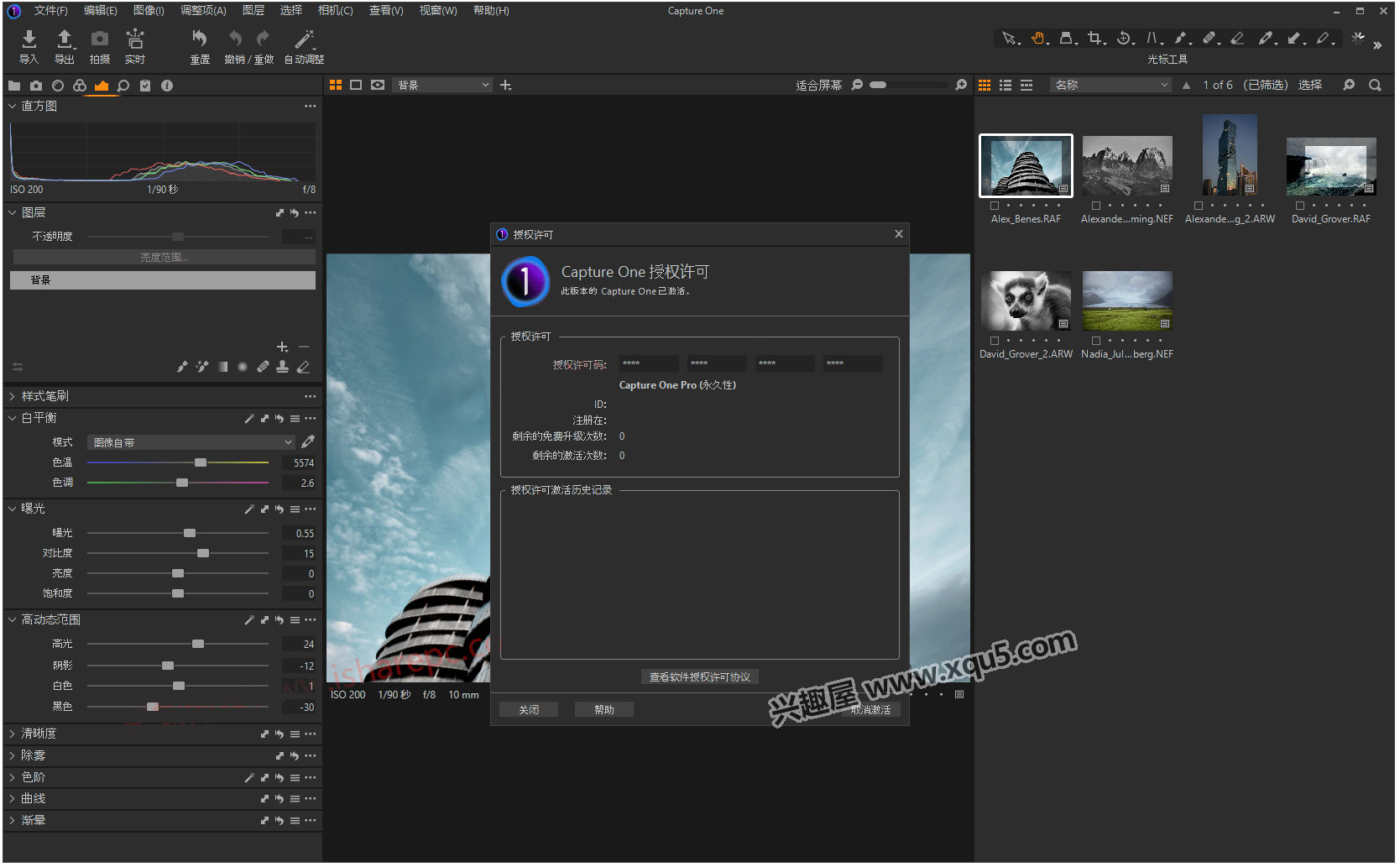Select the Rotate cursor tool

[1125, 39]
